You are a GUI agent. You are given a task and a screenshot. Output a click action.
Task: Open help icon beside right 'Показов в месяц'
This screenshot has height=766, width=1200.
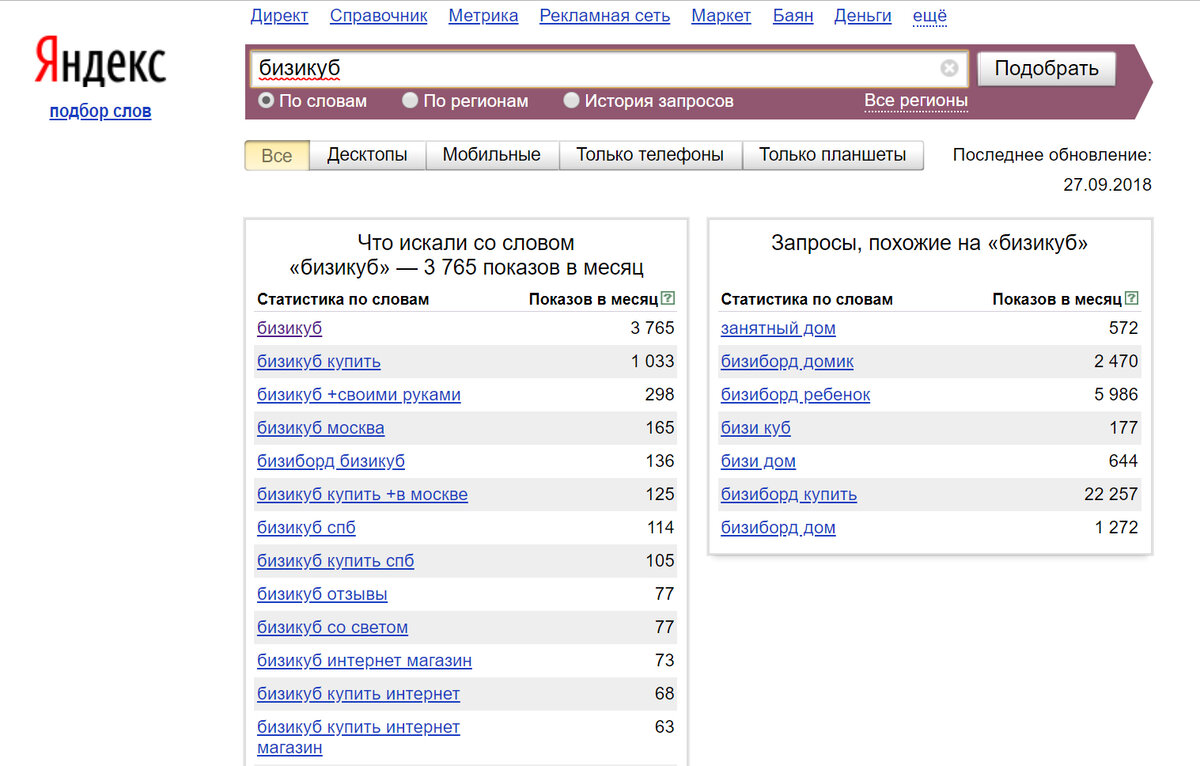1132,298
